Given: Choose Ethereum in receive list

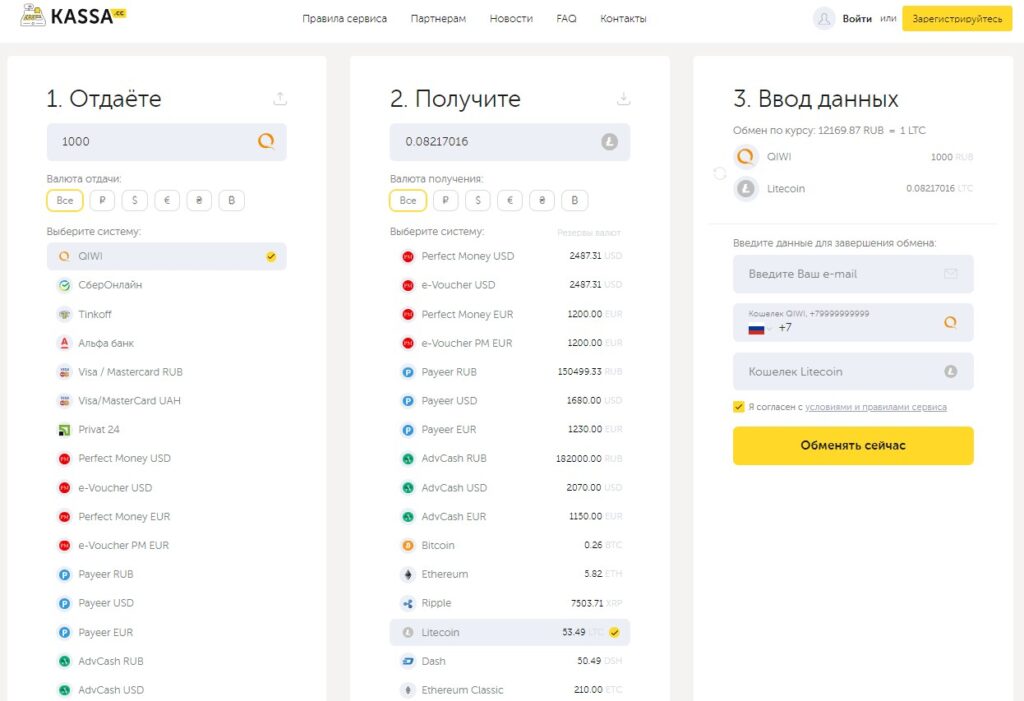Looking at the screenshot, I should tap(510, 574).
